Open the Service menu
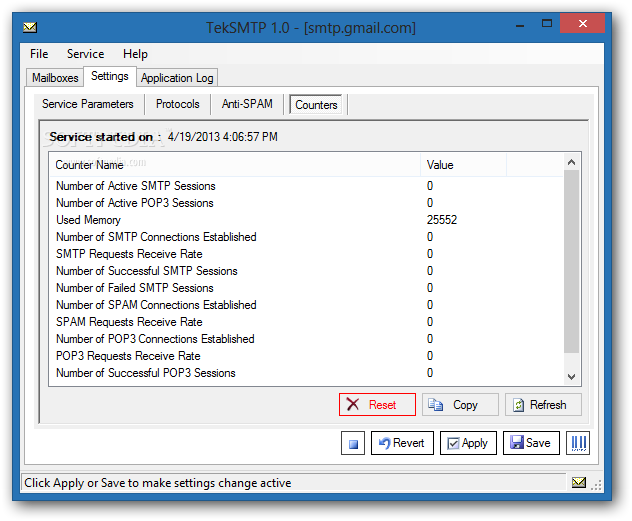The image size is (632, 521). 85,54
